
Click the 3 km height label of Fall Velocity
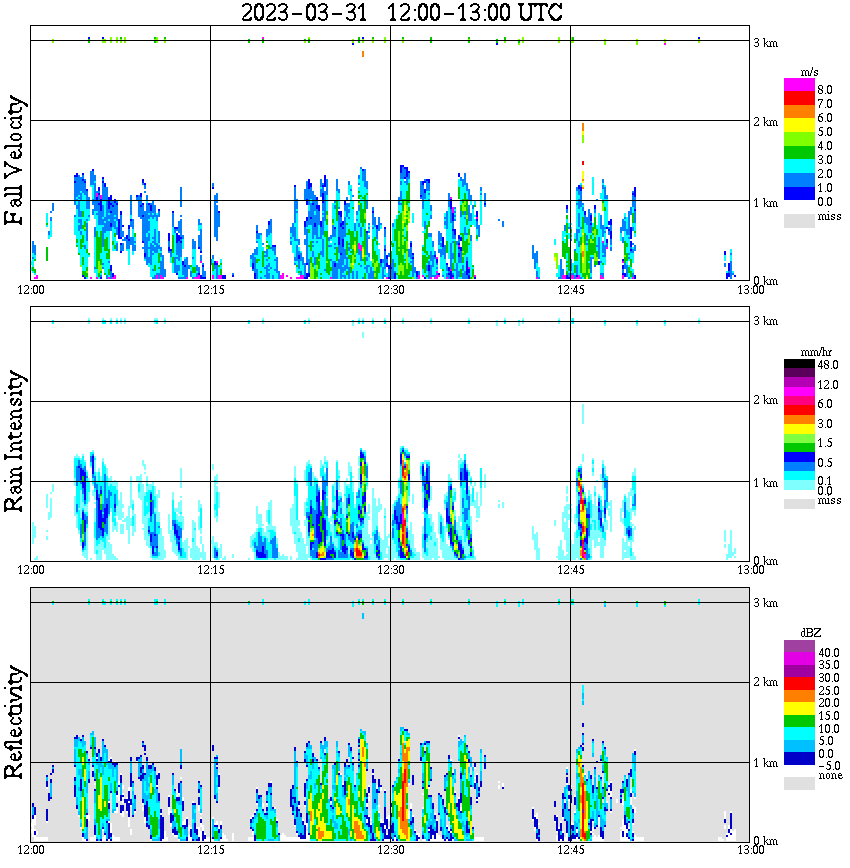click(766, 43)
